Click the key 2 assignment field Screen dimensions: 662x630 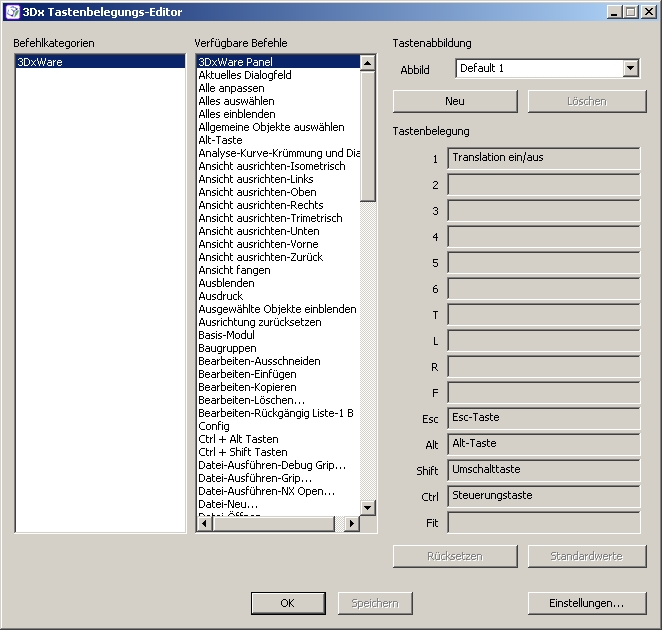coord(544,185)
